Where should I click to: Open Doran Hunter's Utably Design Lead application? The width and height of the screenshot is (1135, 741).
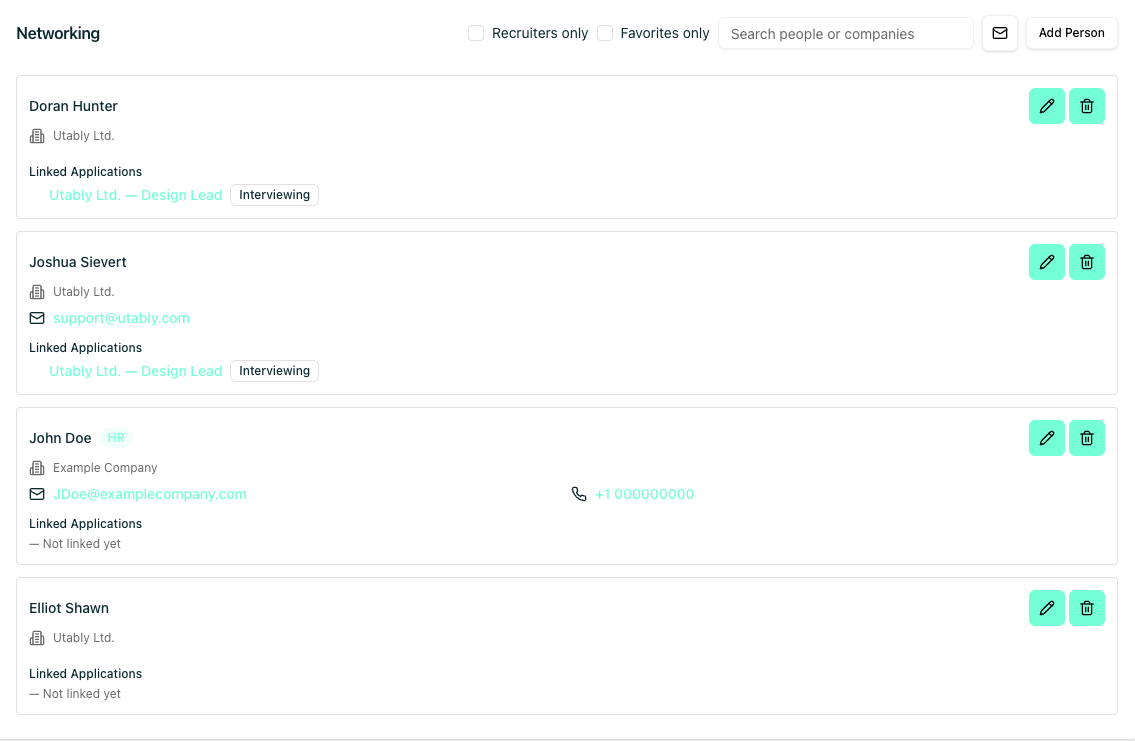pyautogui.click(x=135, y=195)
